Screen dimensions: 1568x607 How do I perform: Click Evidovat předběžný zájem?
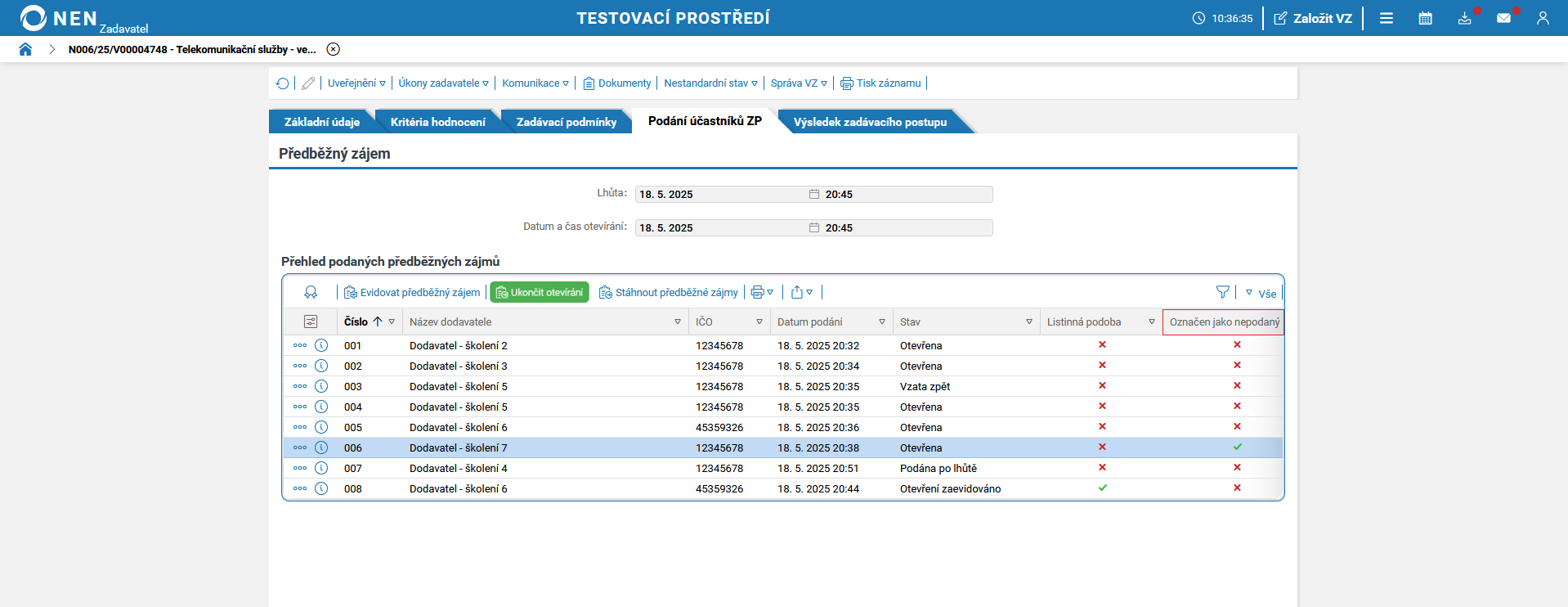pos(412,292)
